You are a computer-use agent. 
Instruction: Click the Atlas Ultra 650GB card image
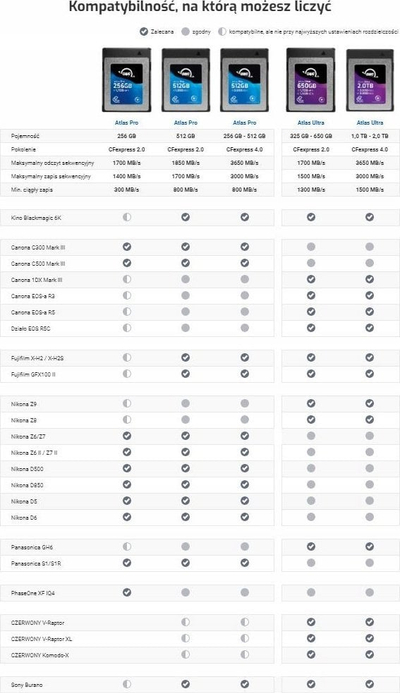click(311, 80)
